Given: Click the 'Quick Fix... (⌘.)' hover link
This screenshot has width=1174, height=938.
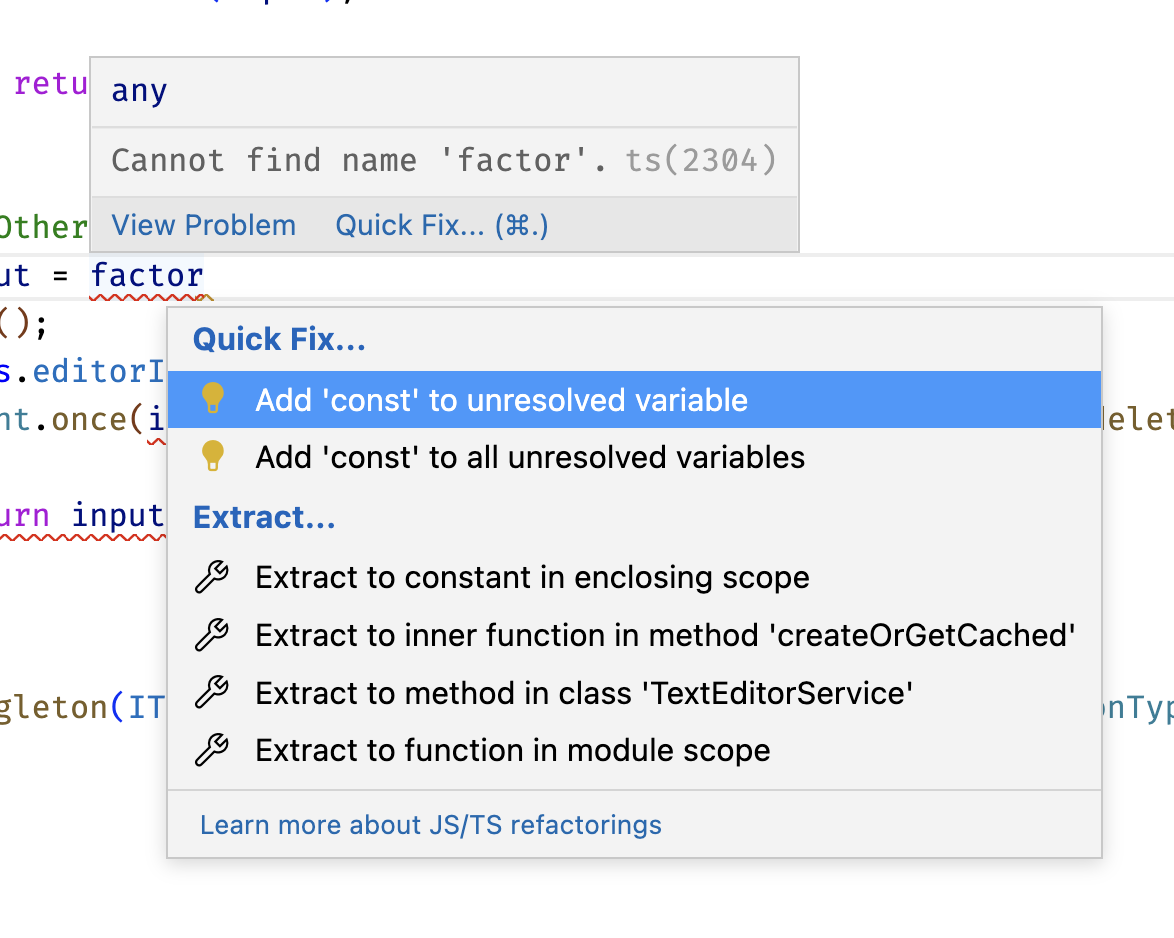Looking at the screenshot, I should [442, 225].
